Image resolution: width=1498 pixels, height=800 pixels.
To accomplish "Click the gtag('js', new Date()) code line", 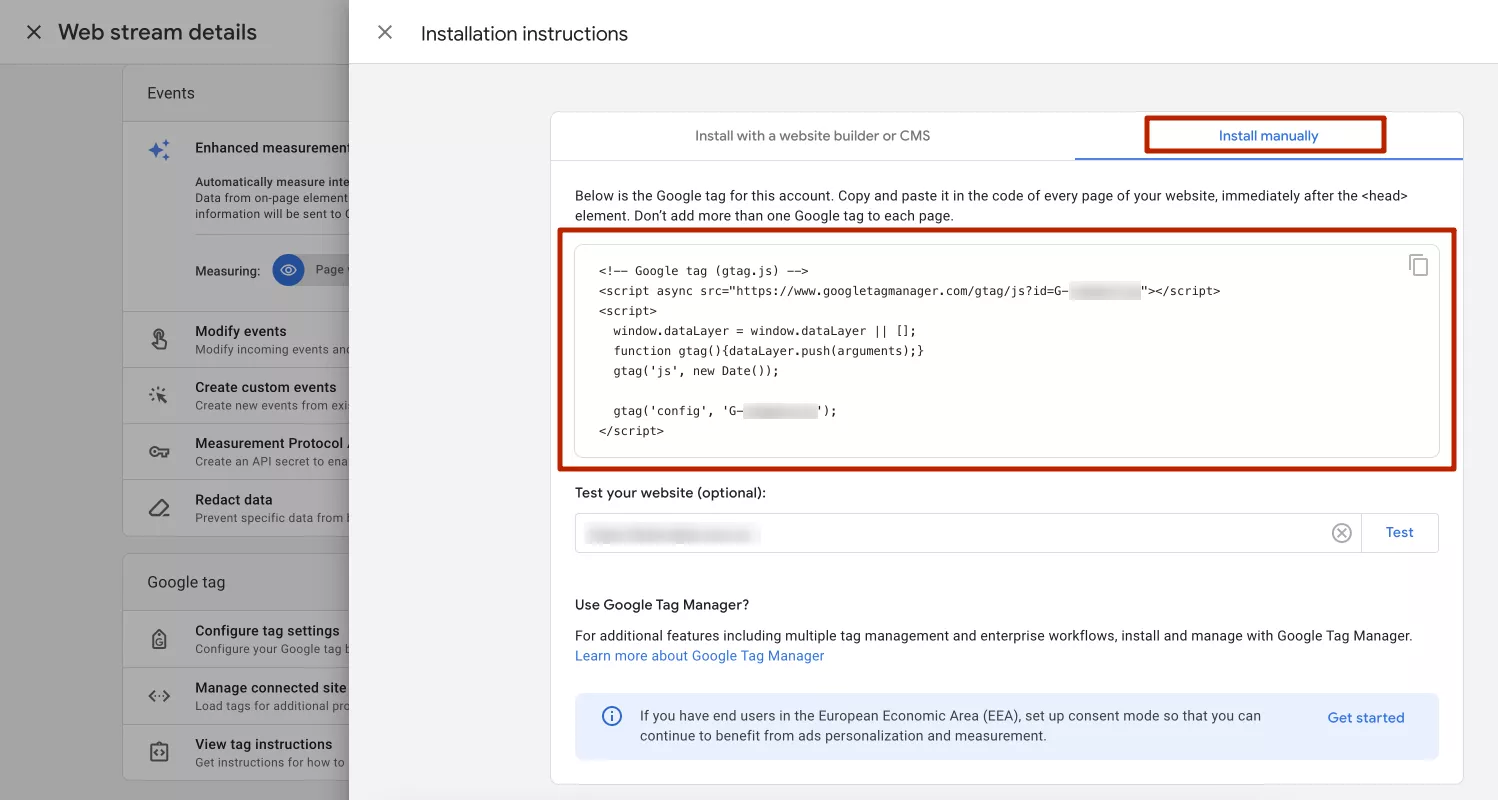I will (x=695, y=371).
